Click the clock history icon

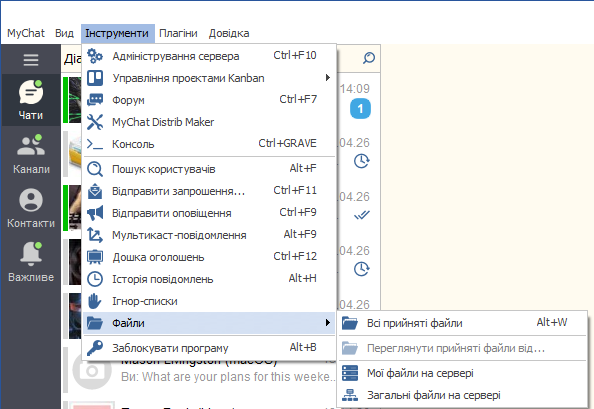tap(95, 279)
